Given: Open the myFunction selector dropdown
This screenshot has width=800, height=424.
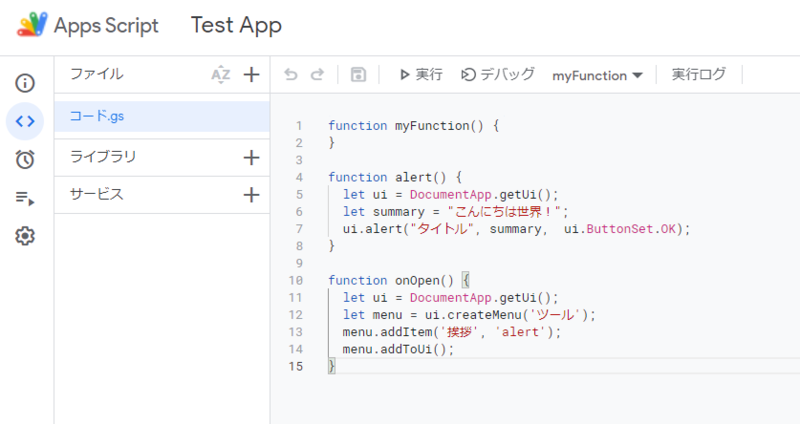Looking at the screenshot, I should [x=597, y=76].
